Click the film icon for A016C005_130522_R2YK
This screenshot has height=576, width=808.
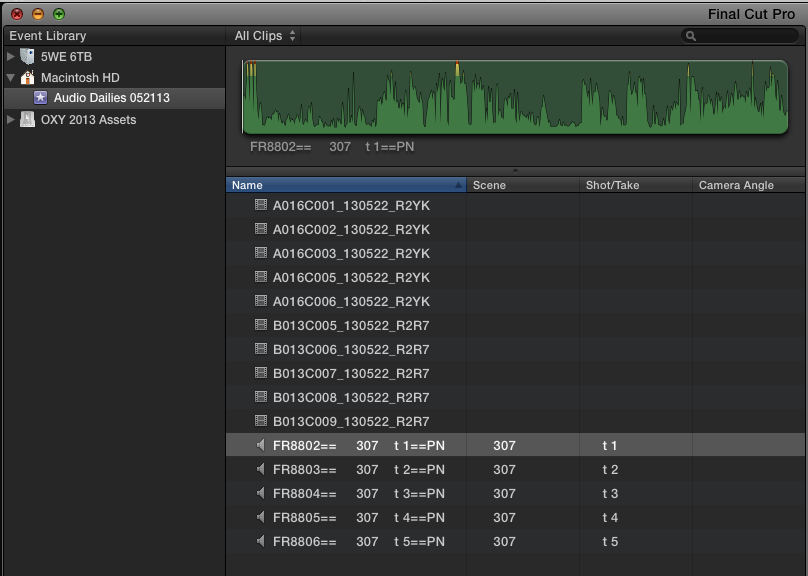click(261, 277)
